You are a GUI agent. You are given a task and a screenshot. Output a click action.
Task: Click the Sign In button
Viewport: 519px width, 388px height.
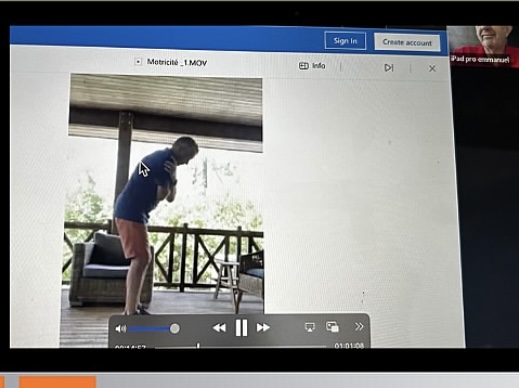(x=345, y=41)
